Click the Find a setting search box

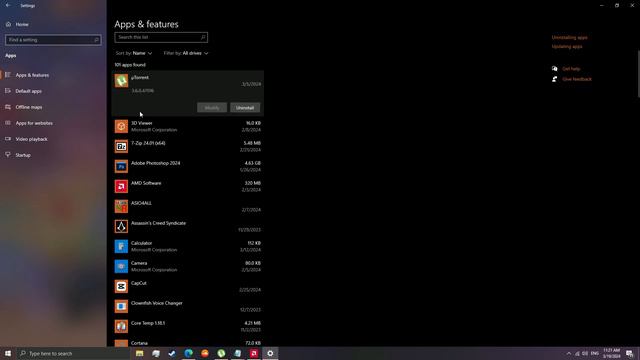coord(53,40)
